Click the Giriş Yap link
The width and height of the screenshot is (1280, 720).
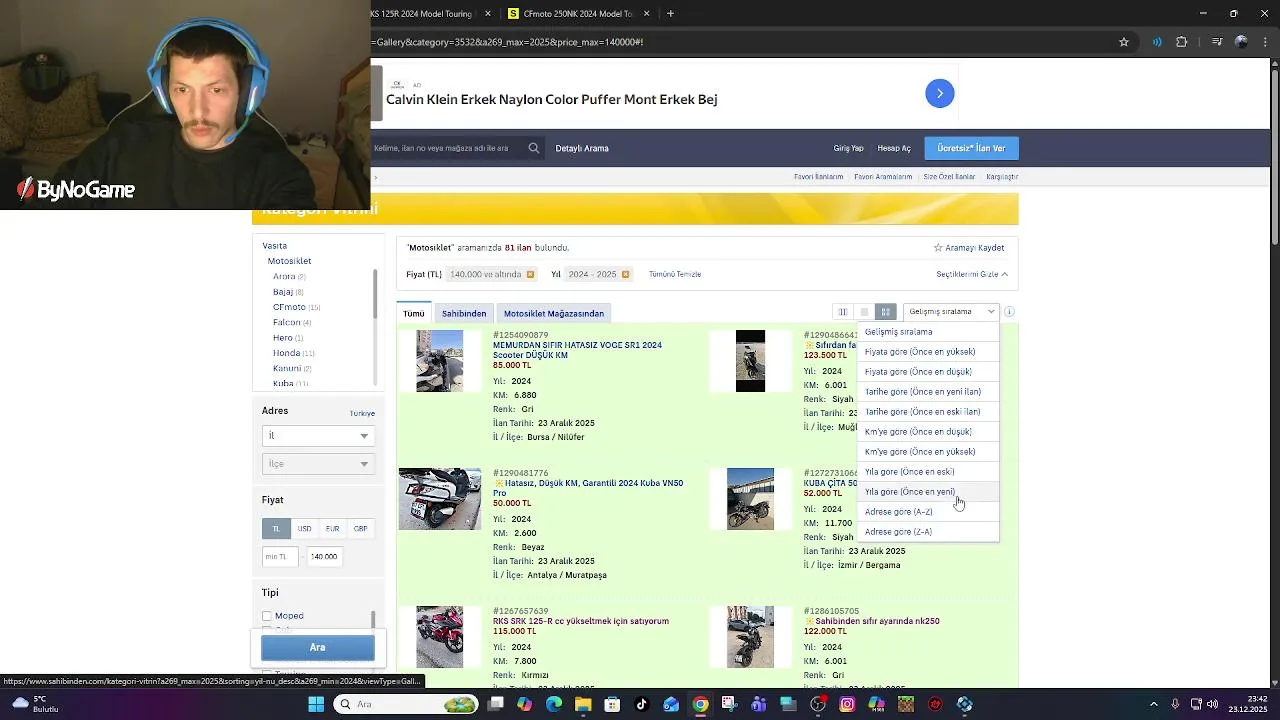pyautogui.click(x=849, y=148)
